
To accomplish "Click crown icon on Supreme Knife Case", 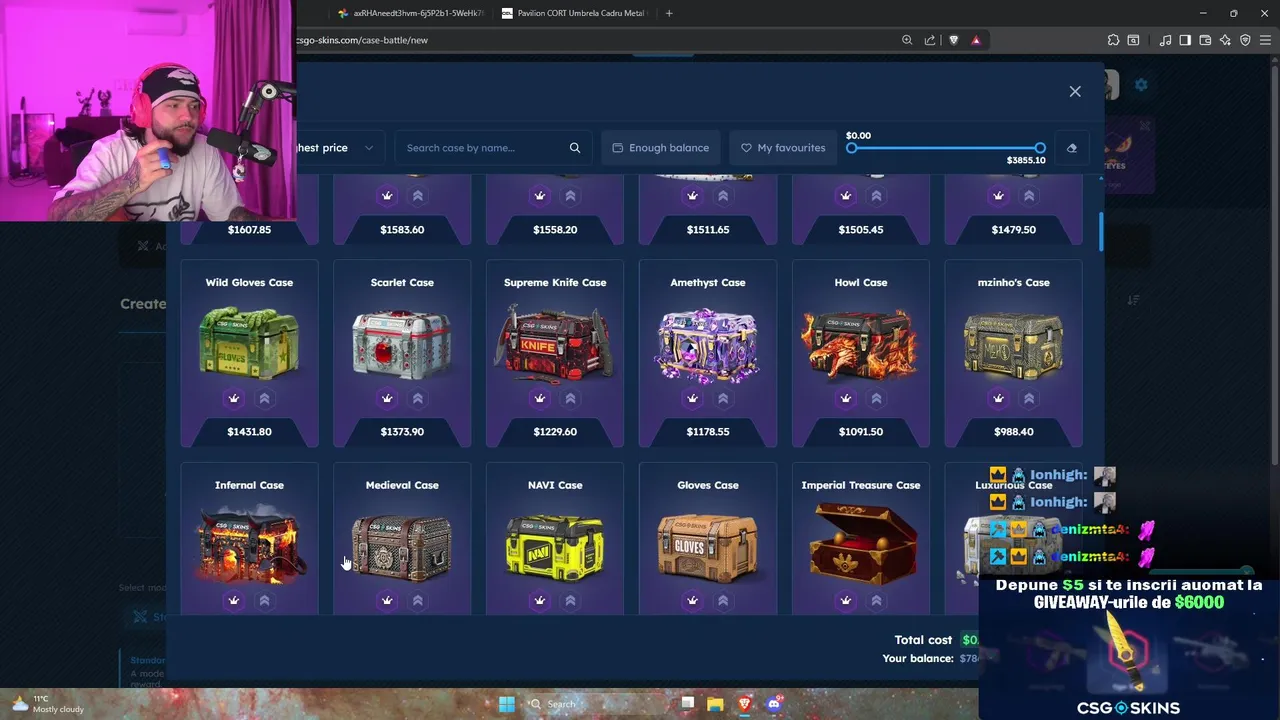I will (540, 398).
